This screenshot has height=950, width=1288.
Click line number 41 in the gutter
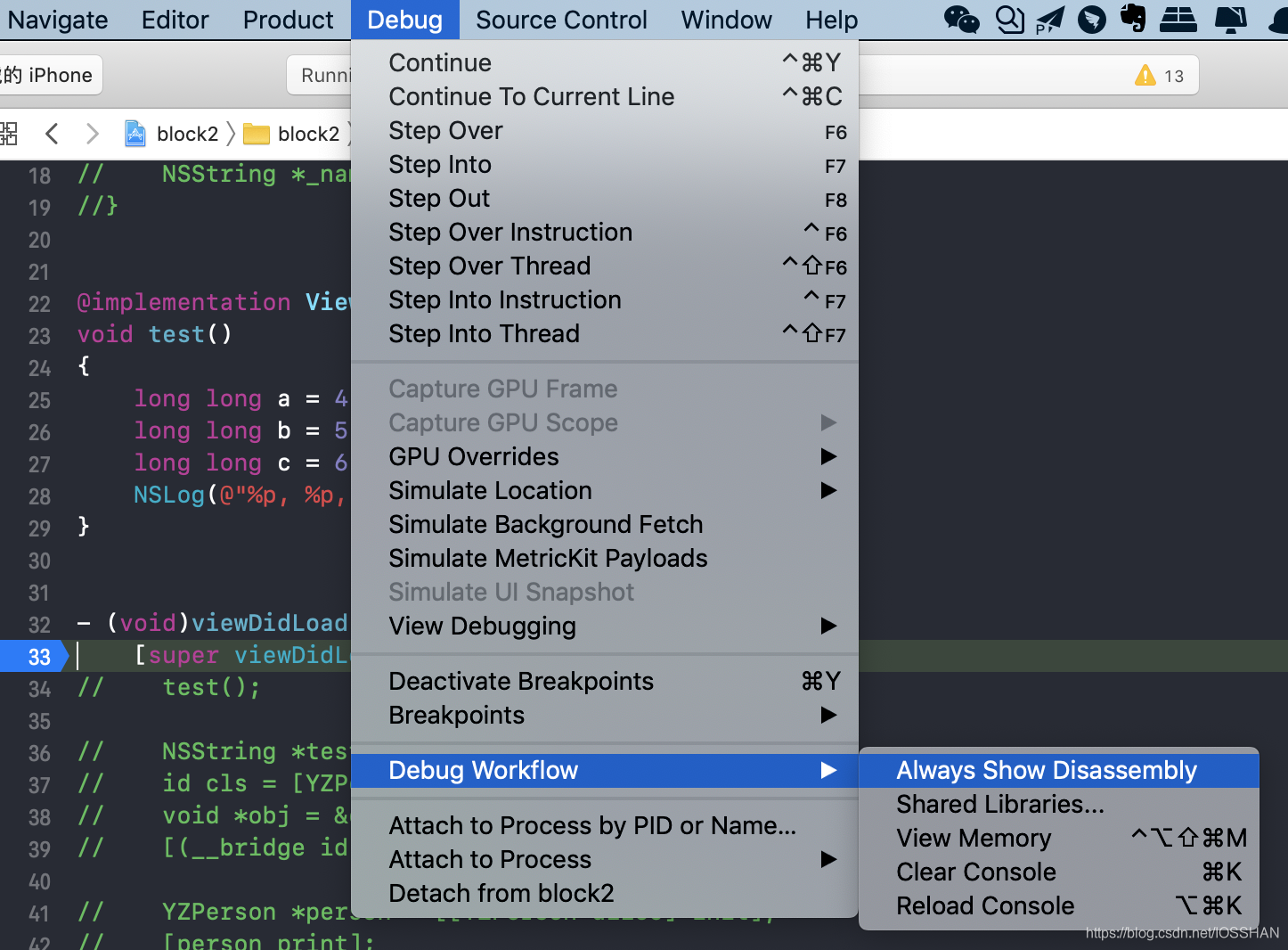coord(39,913)
